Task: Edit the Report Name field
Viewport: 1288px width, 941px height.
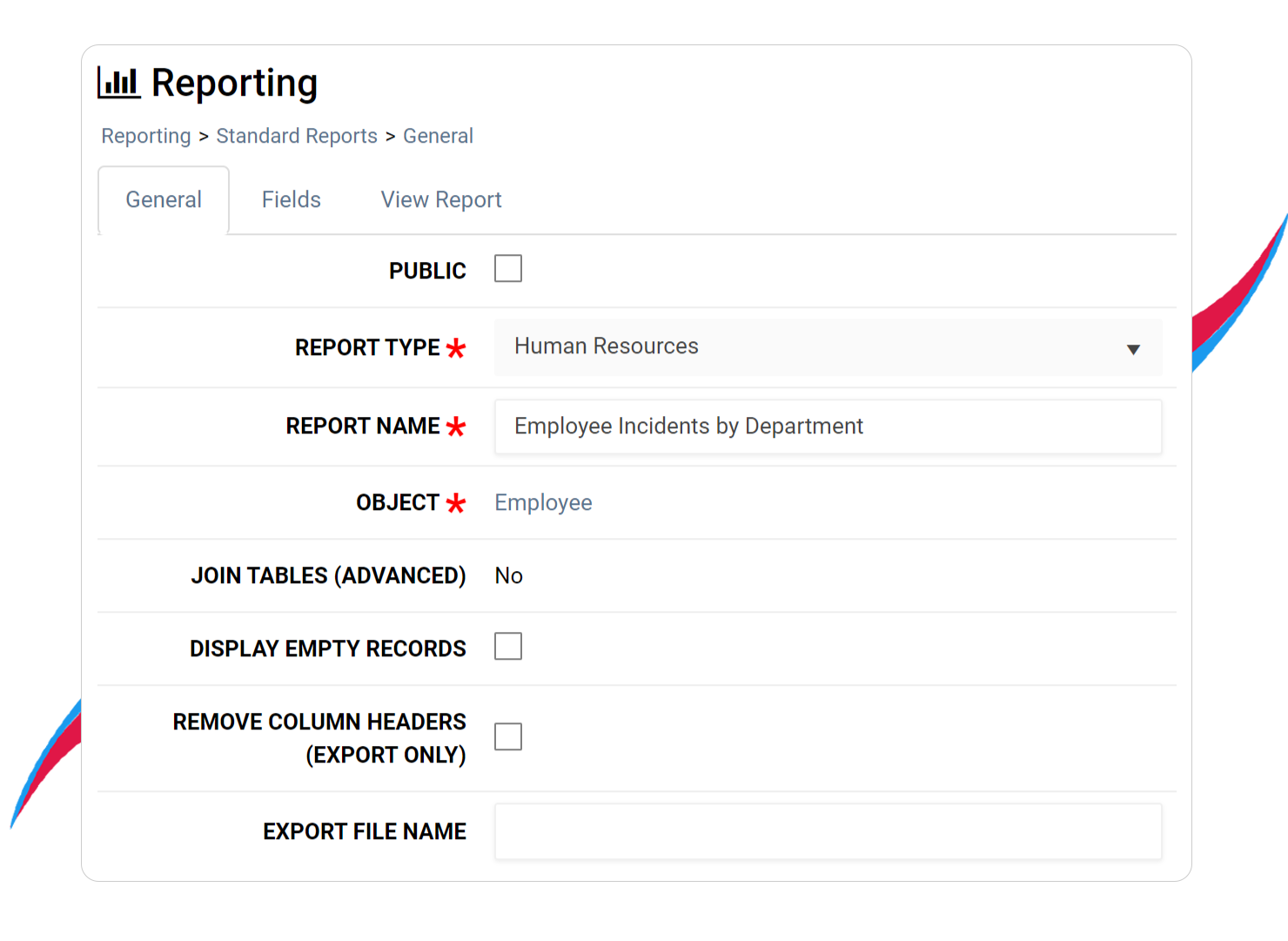Action: (828, 427)
